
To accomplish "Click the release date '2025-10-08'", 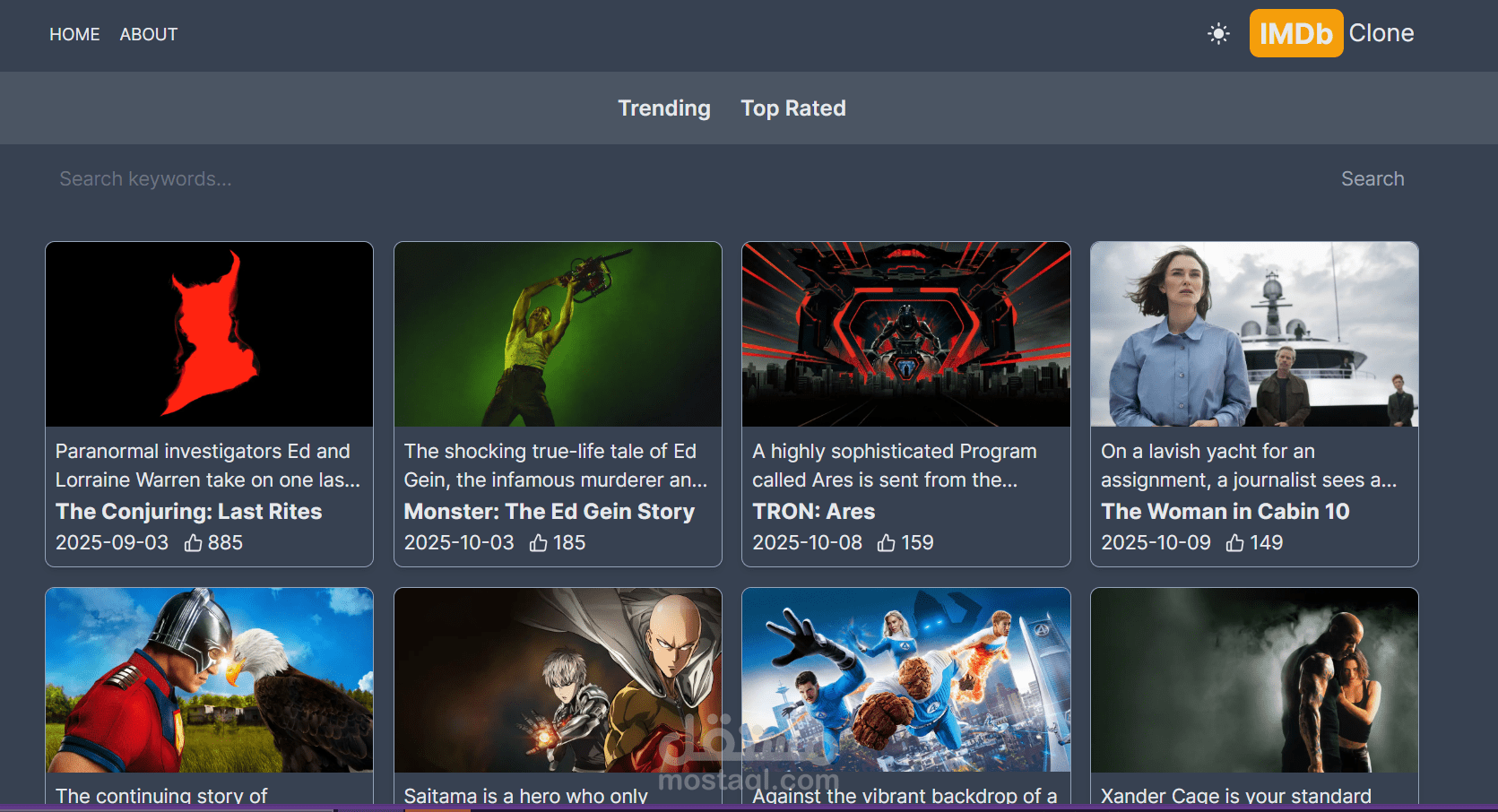I will click(807, 543).
